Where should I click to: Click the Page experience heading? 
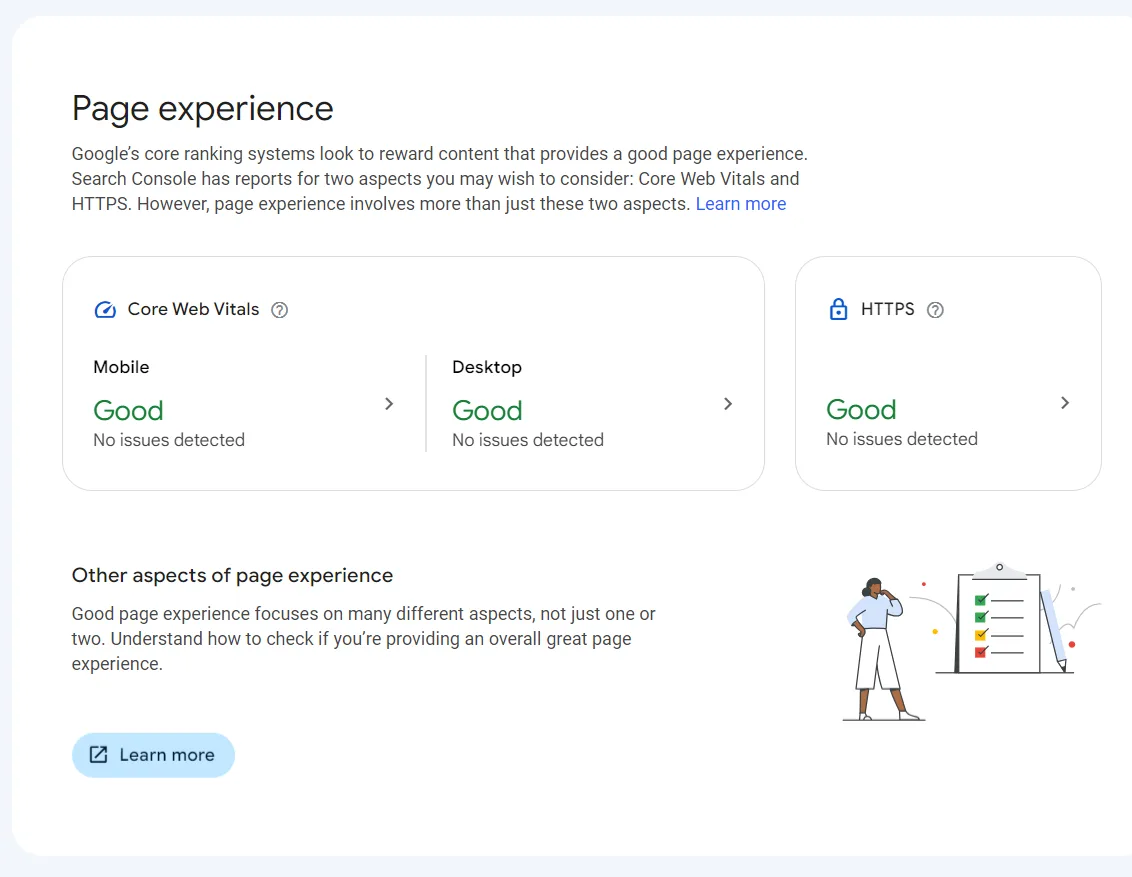[203, 109]
